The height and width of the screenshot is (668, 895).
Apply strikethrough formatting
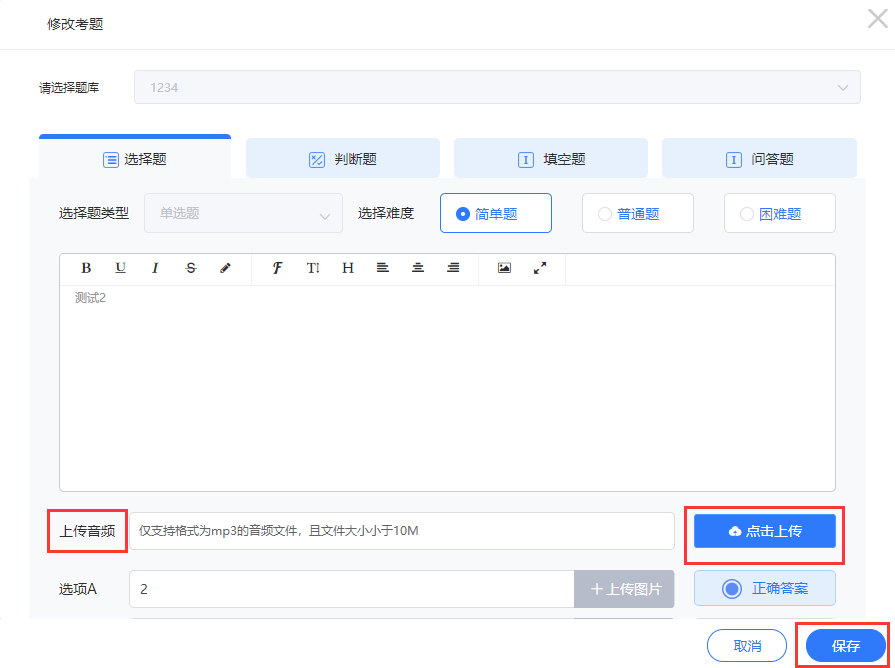(191, 268)
